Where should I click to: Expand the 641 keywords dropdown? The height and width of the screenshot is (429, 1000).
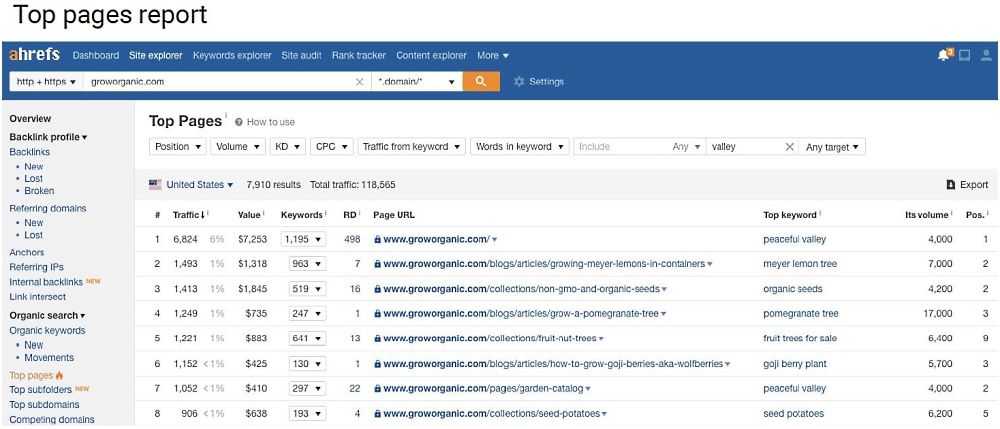(307, 338)
